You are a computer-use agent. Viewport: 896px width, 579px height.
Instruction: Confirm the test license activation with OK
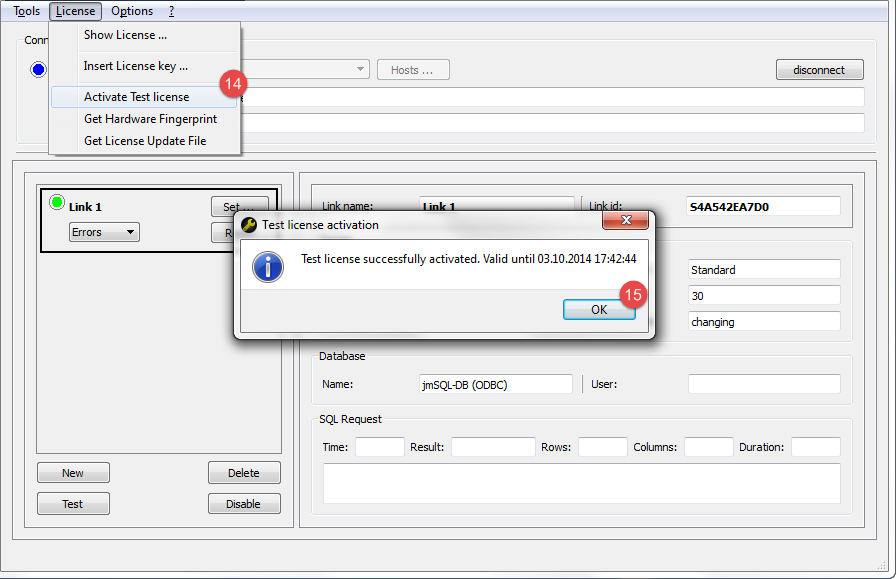598,309
